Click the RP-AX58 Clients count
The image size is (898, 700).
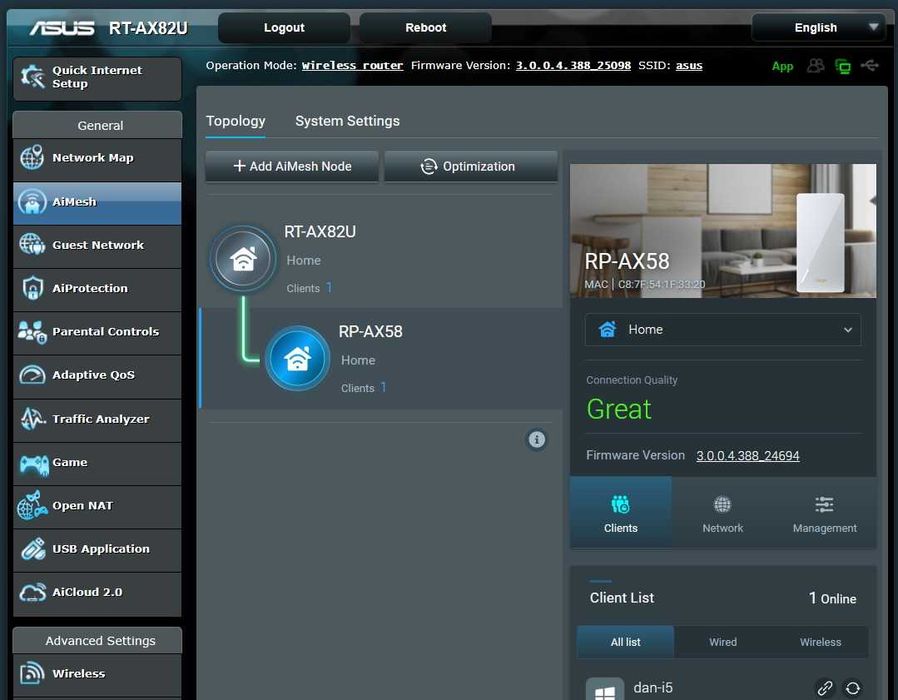pos(383,387)
